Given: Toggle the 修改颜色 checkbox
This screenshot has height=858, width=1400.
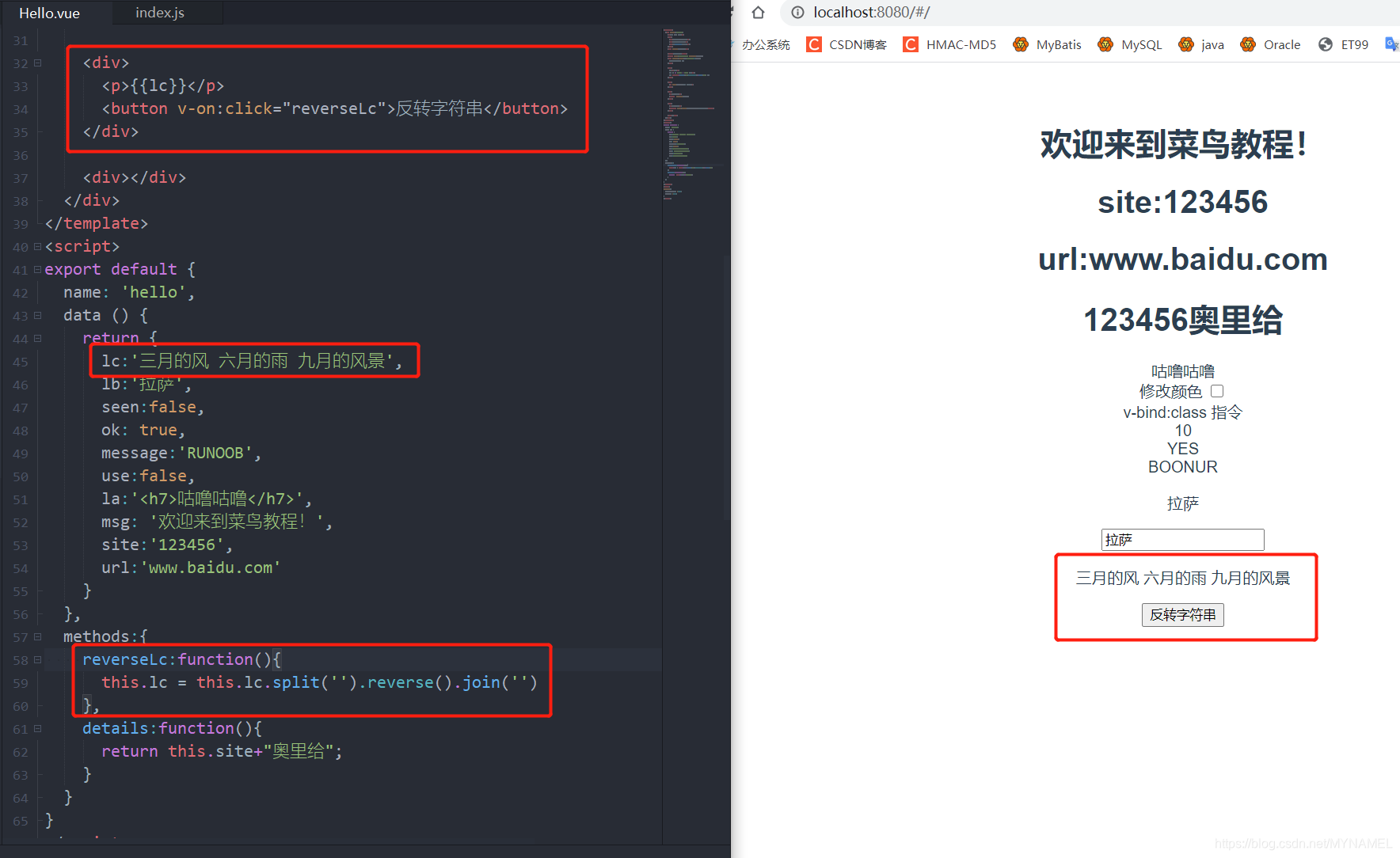Looking at the screenshot, I should 1217,391.
